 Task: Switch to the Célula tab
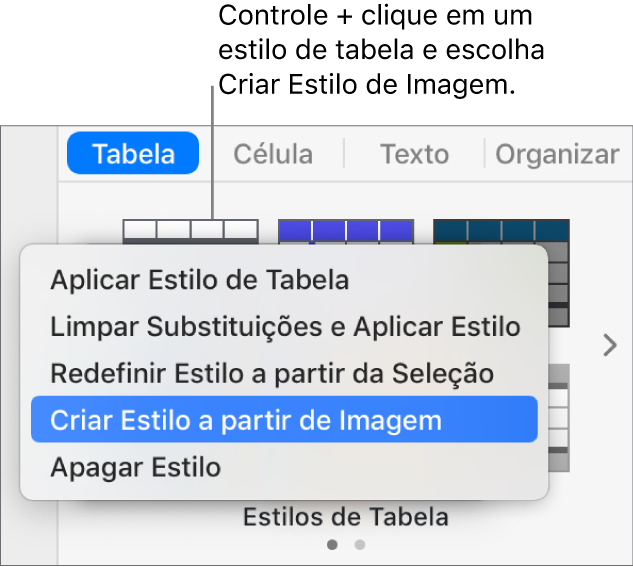tap(272, 154)
